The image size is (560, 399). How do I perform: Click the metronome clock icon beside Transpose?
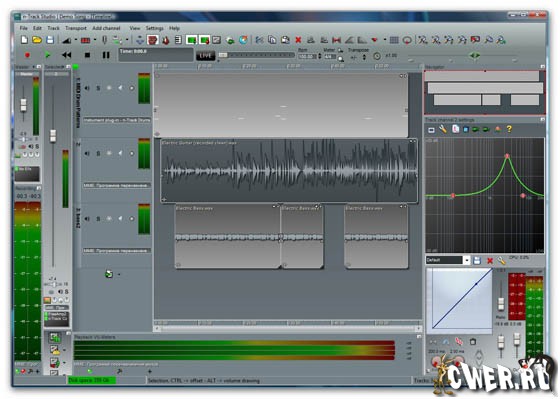(x=377, y=56)
